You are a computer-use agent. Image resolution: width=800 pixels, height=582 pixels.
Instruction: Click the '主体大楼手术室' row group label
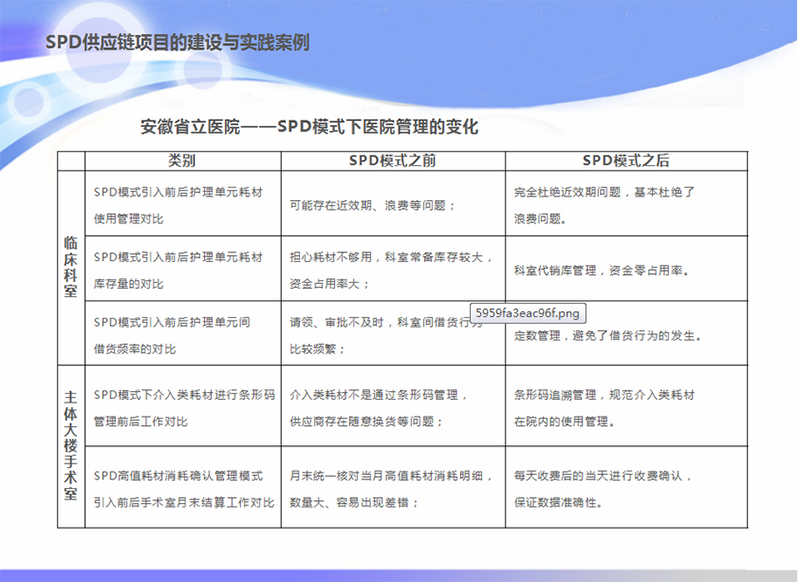[x=70, y=446]
